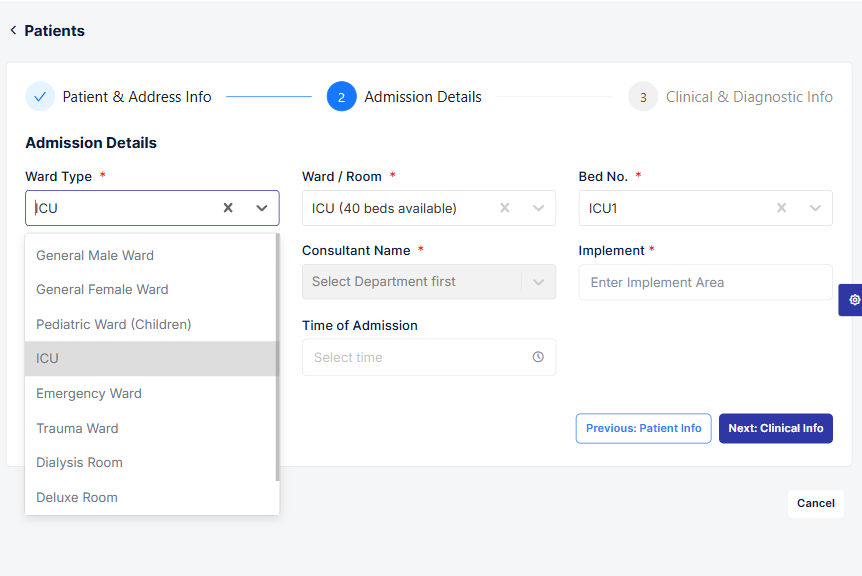Clear the Ward / Room selection
This screenshot has width=862, height=576.
pos(505,208)
